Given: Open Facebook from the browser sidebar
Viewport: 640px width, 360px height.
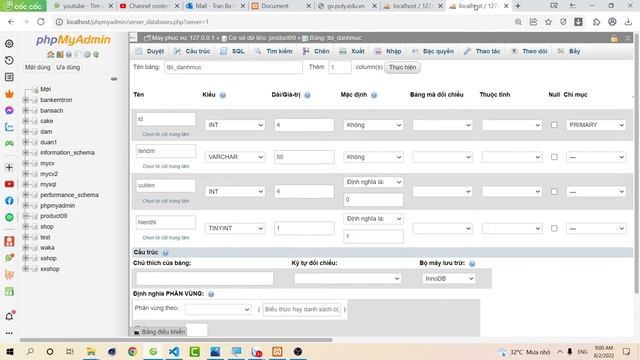Looking at the screenshot, I should pyautogui.click(x=9, y=201).
